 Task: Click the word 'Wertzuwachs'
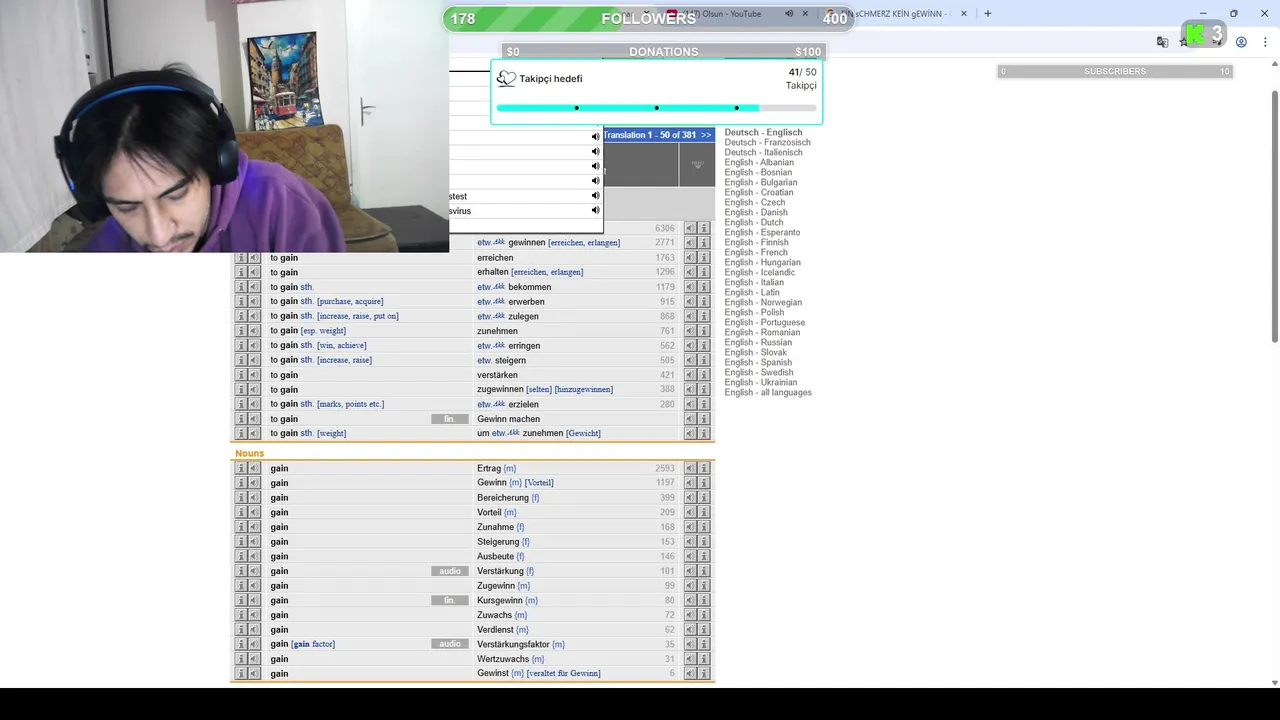[503, 659]
